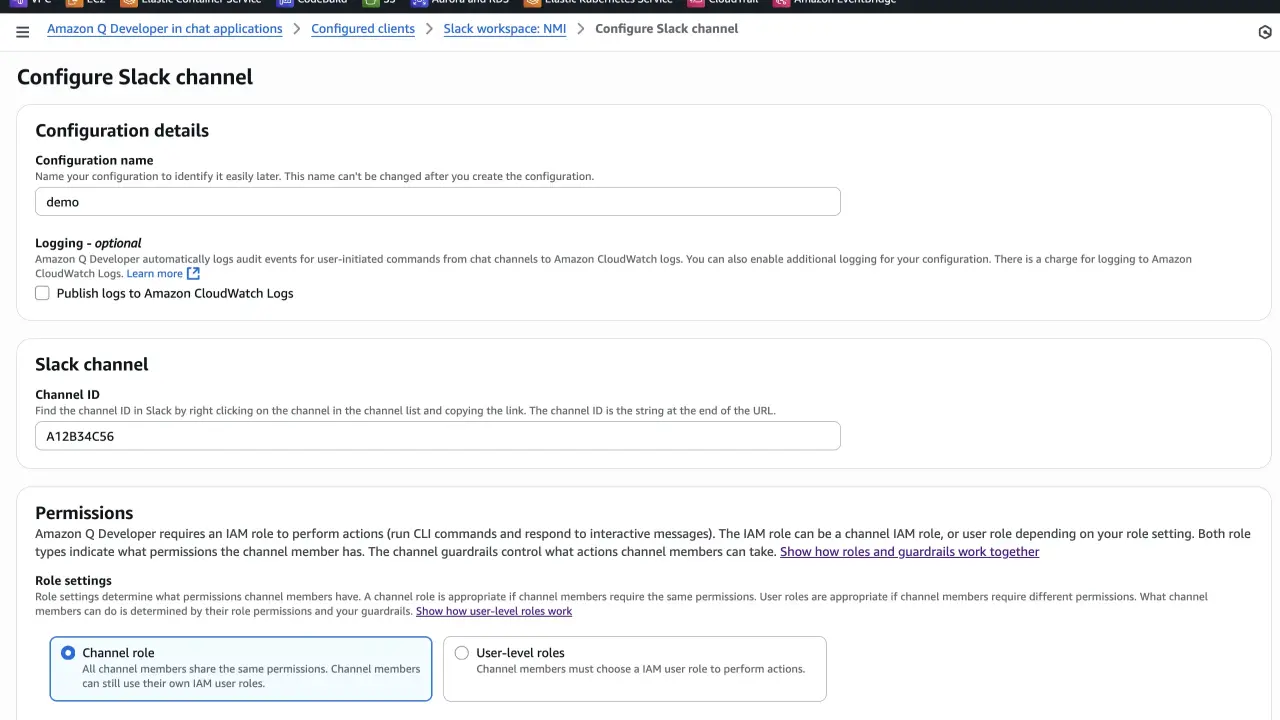Click the hexagon icon at top right
This screenshot has width=1280, height=720.
(1264, 32)
